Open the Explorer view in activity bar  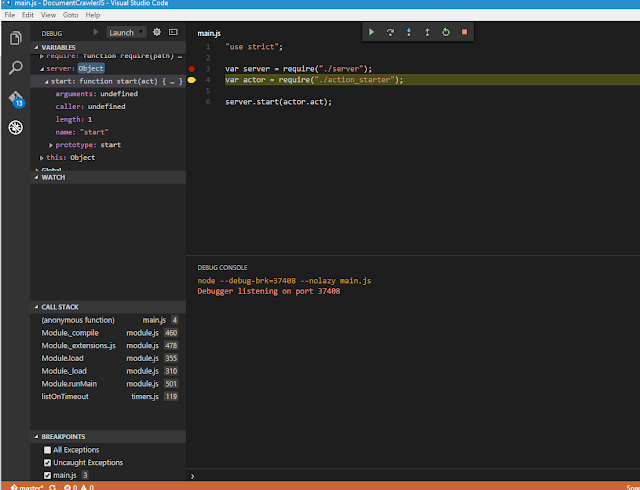pos(16,38)
